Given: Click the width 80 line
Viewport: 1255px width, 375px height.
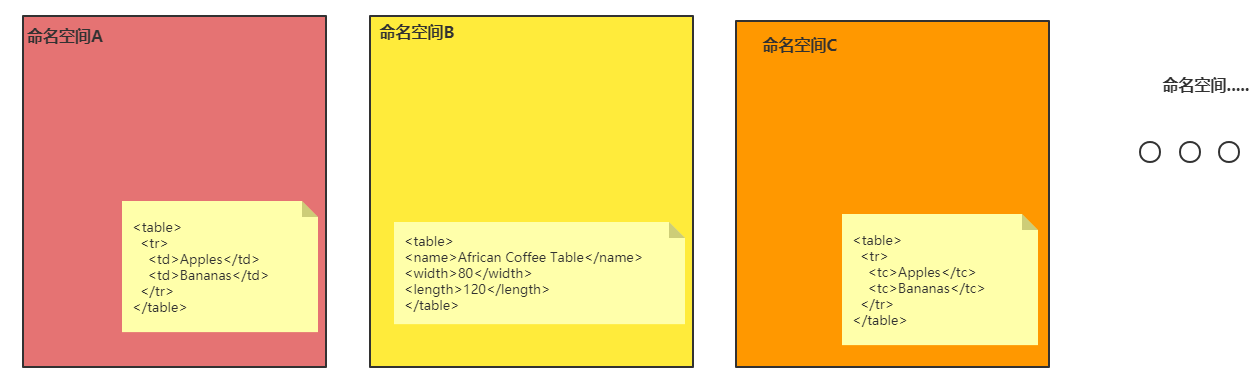Looking at the screenshot, I should pyautogui.click(x=468, y=273).
